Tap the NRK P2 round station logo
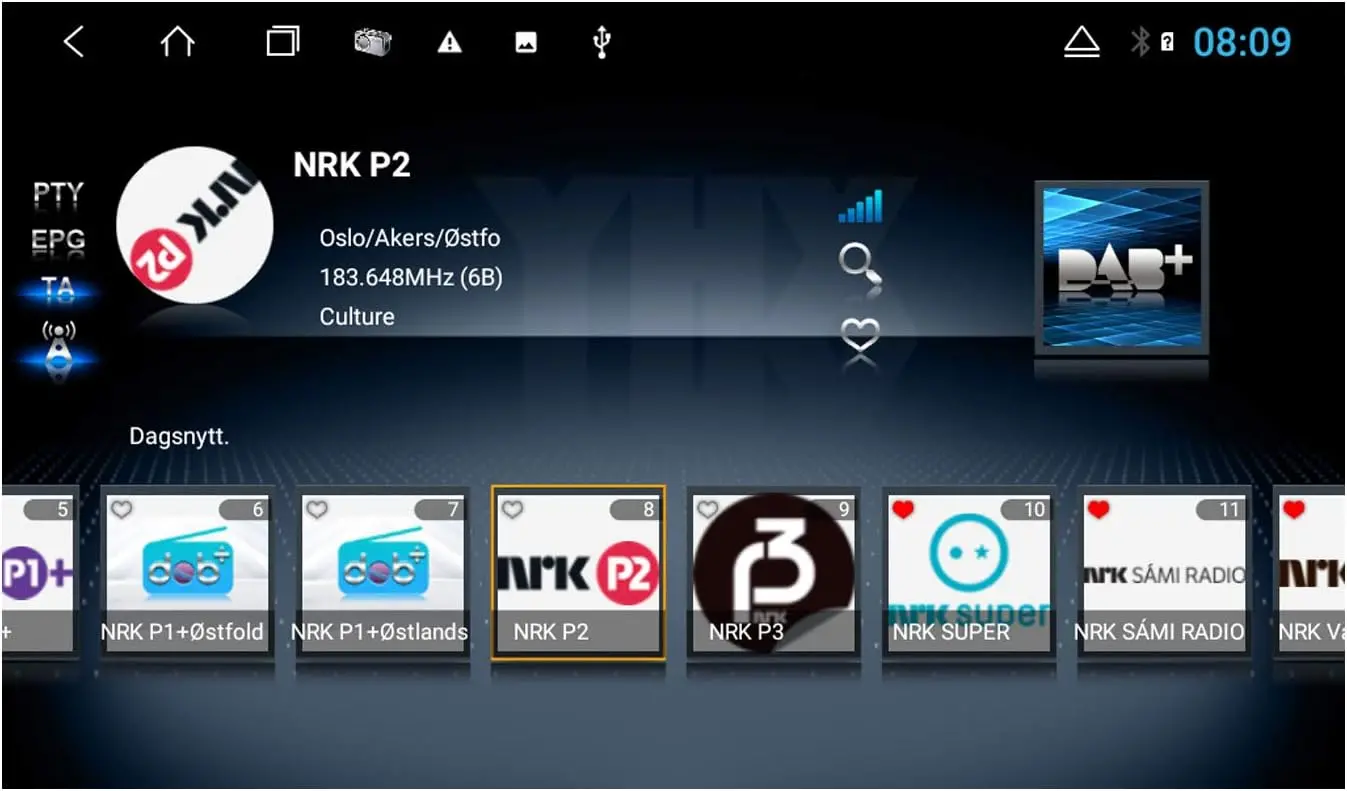 point(195,226)
